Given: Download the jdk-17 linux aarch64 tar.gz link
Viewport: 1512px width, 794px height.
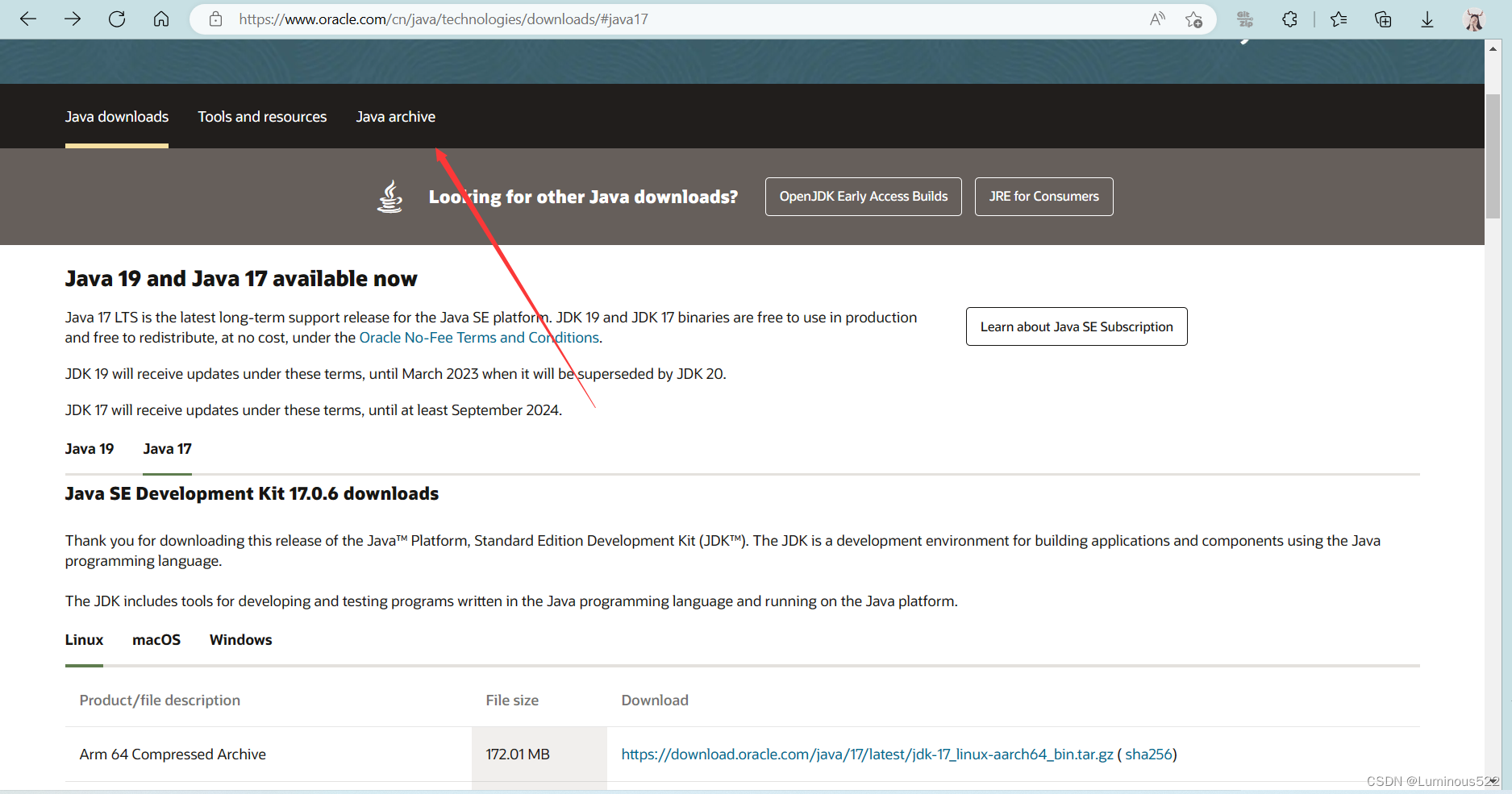Looking at the screenshot, I should [x=867, y=755].
